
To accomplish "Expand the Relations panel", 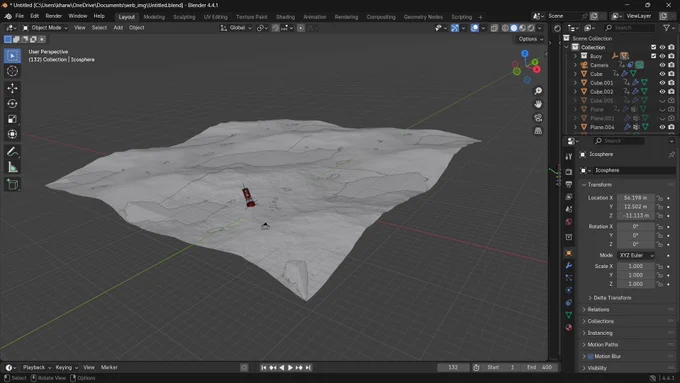I will click(x=598, y=310).
